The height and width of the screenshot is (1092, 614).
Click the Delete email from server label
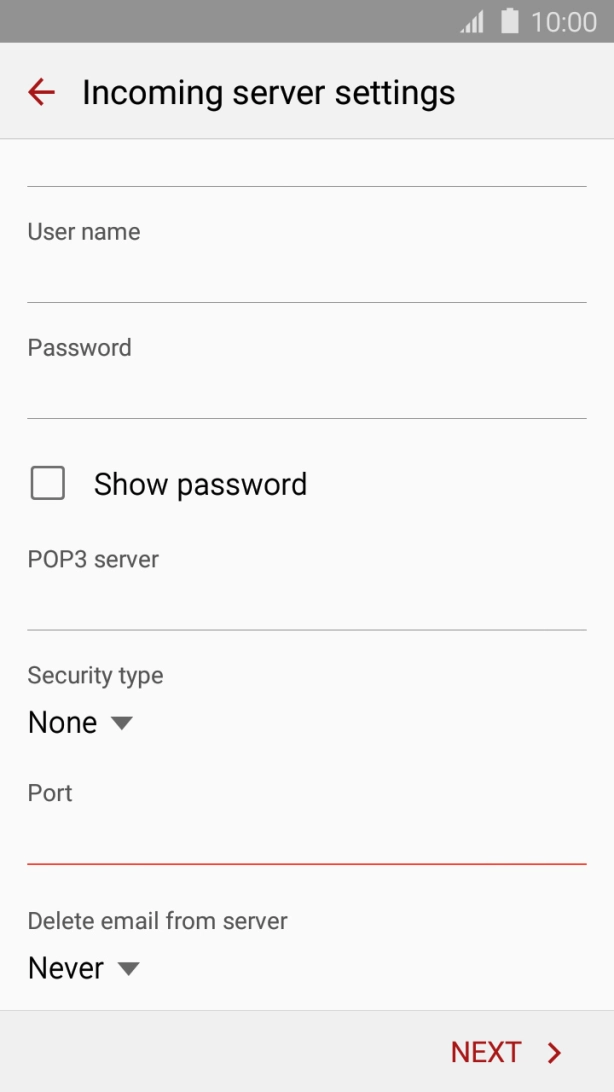coord(156,921)
